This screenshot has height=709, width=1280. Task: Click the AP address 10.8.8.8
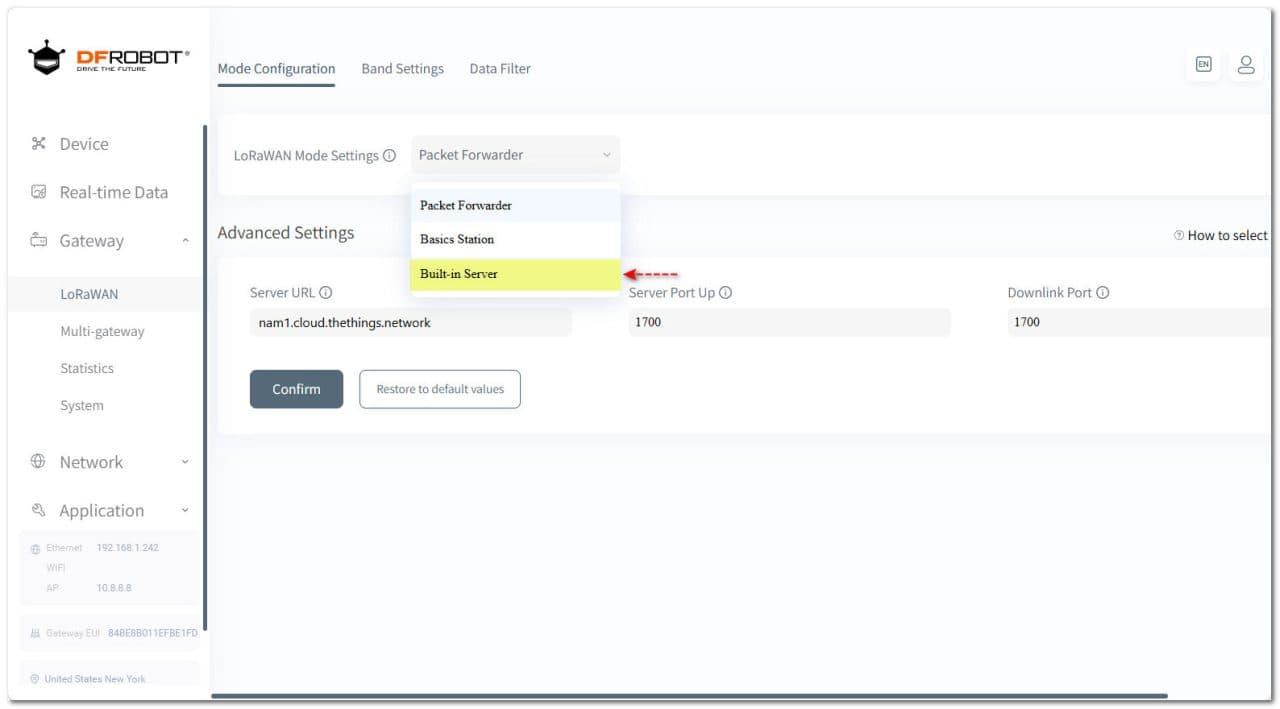coord(114,588)
